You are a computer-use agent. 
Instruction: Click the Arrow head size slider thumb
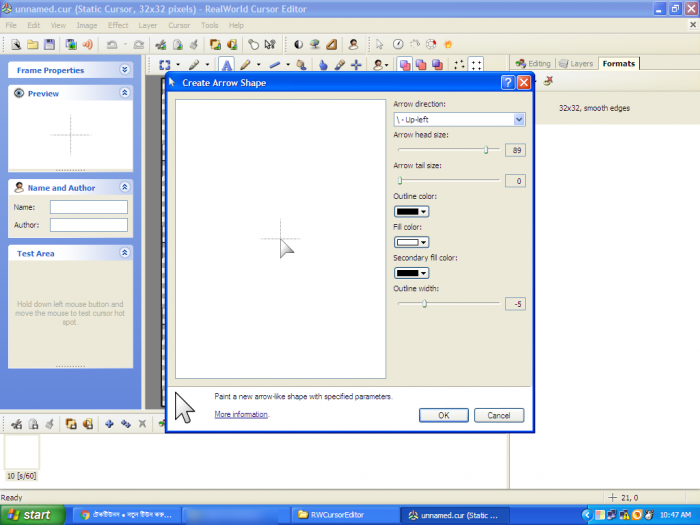pos(486,150)
